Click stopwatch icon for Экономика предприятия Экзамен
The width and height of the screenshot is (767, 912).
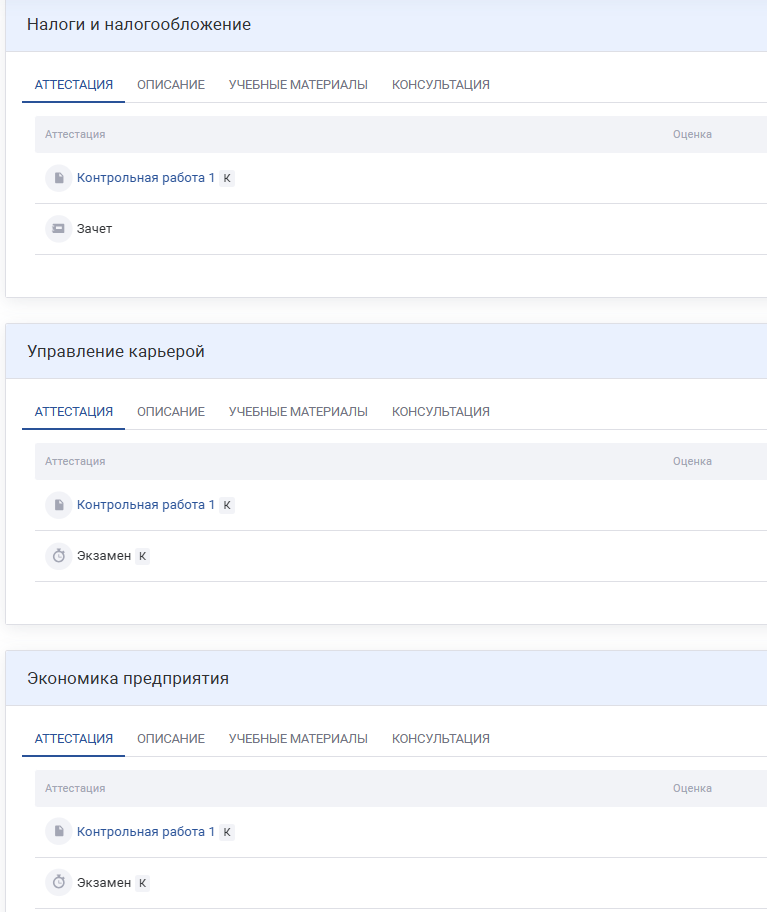pos(59,883)
